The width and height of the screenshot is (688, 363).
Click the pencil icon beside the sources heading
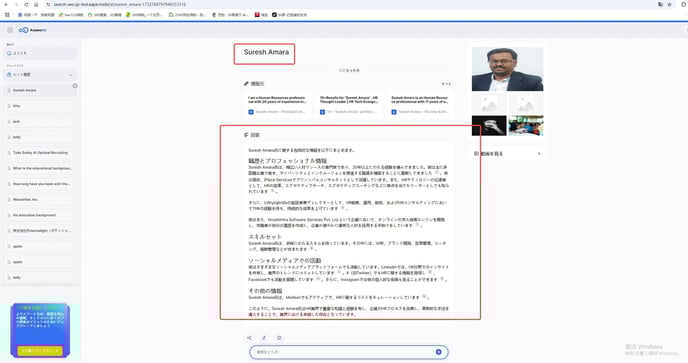246,83
